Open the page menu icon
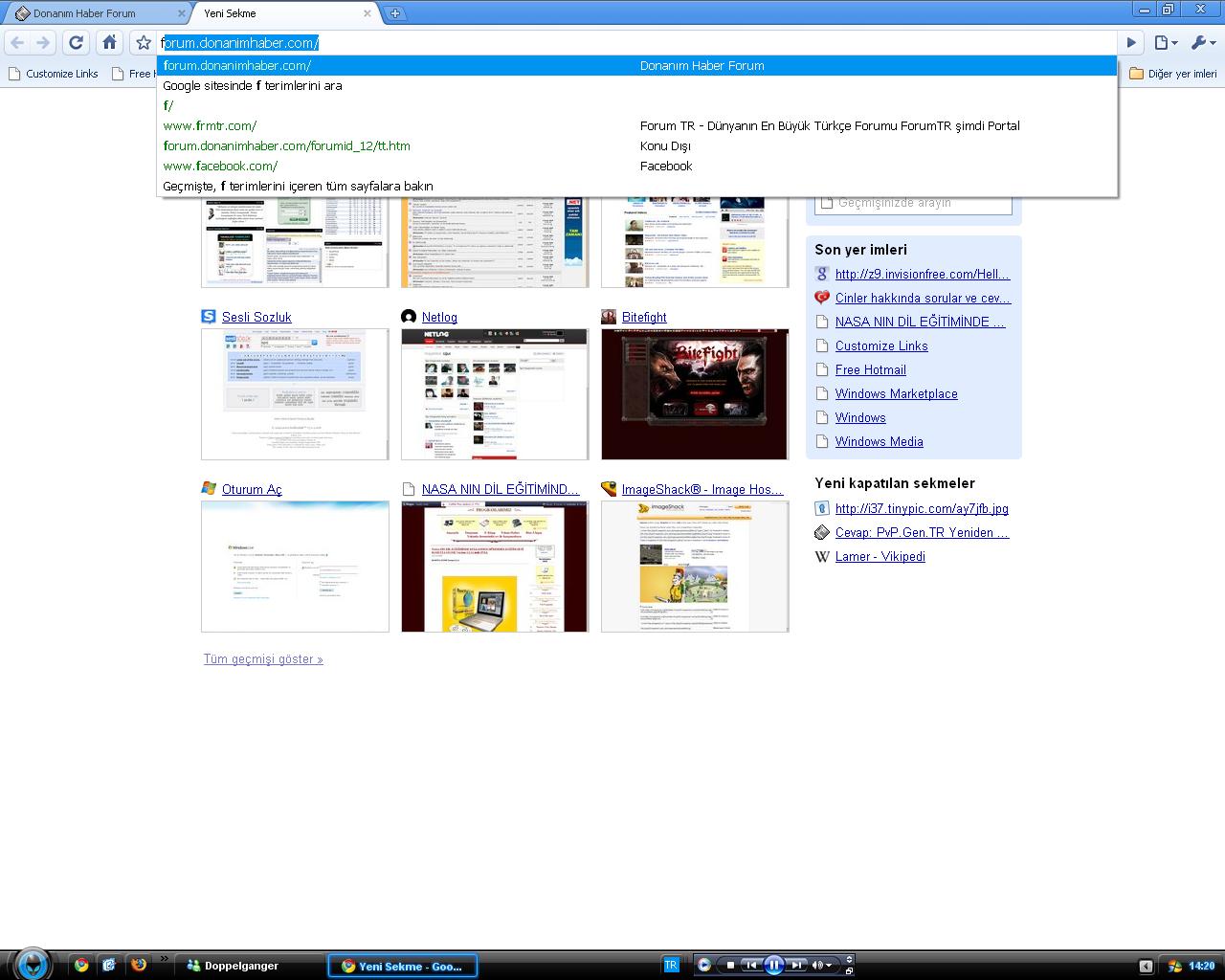1225x980 pixels. (x=1165, y=42)
